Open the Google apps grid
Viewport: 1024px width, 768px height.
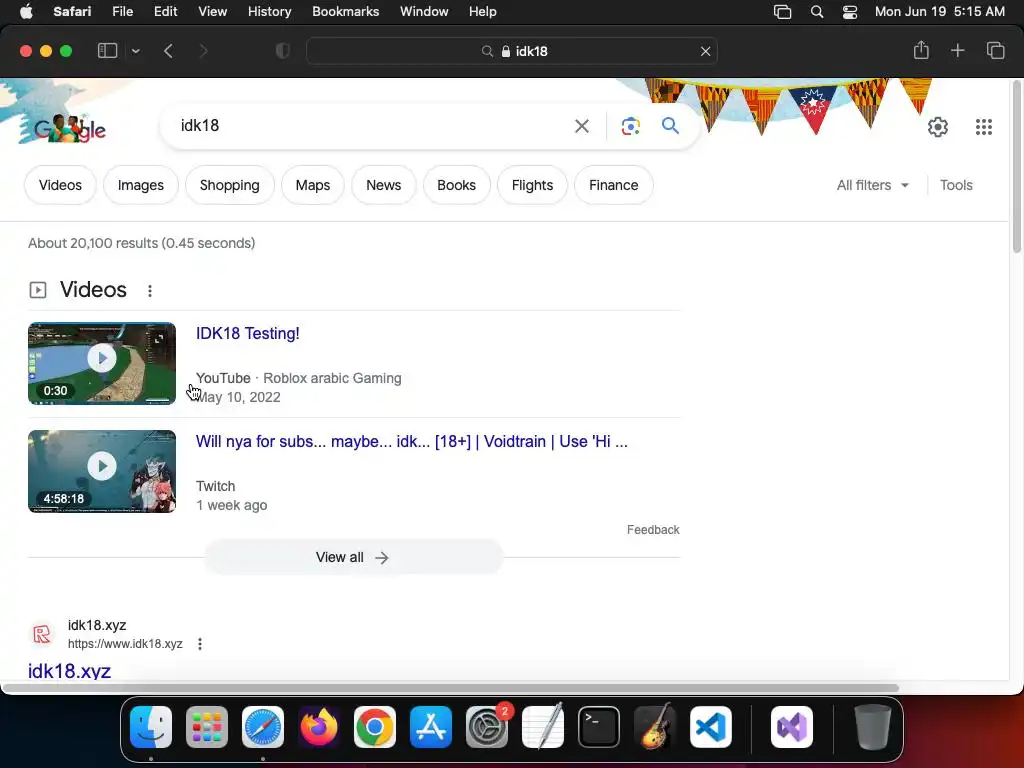point(984,127)
